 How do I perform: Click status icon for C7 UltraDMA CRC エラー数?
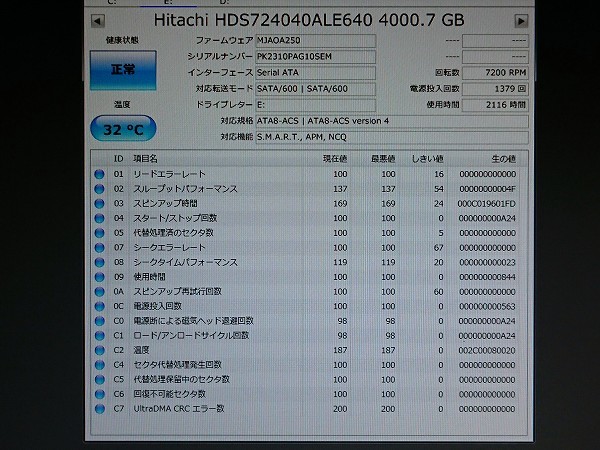pos(99,409)
